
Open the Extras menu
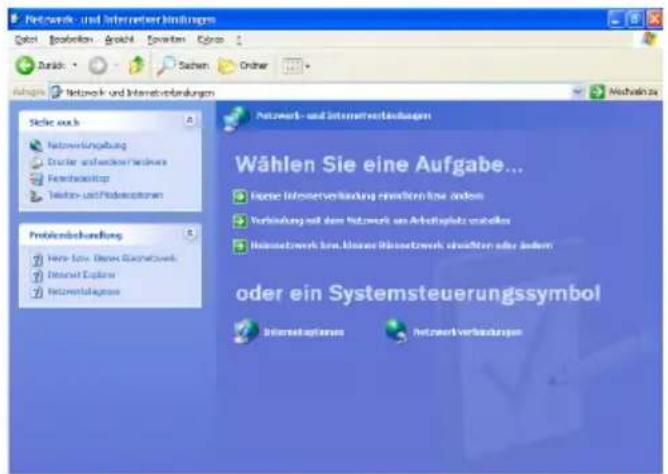point(210,40)
